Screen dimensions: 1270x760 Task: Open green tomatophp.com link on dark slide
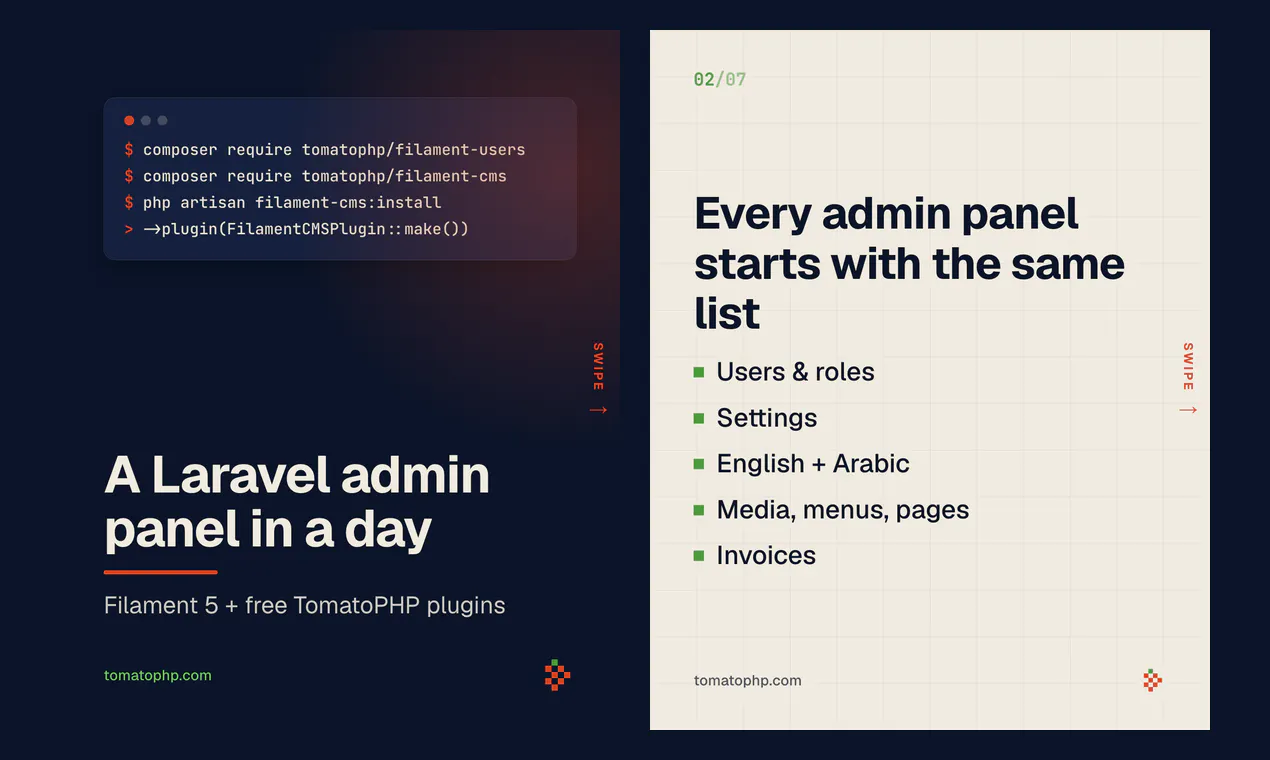[158, 675]
